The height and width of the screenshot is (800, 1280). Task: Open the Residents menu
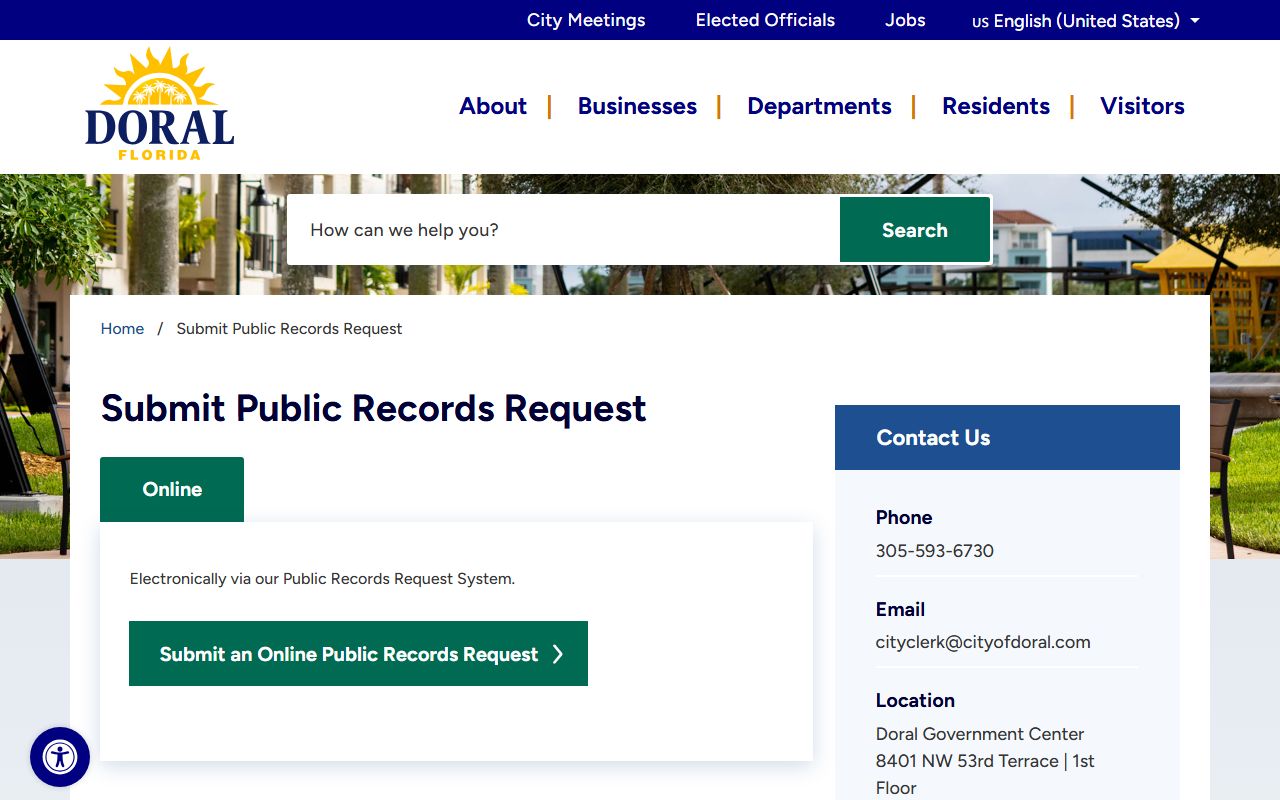point(996,106)
